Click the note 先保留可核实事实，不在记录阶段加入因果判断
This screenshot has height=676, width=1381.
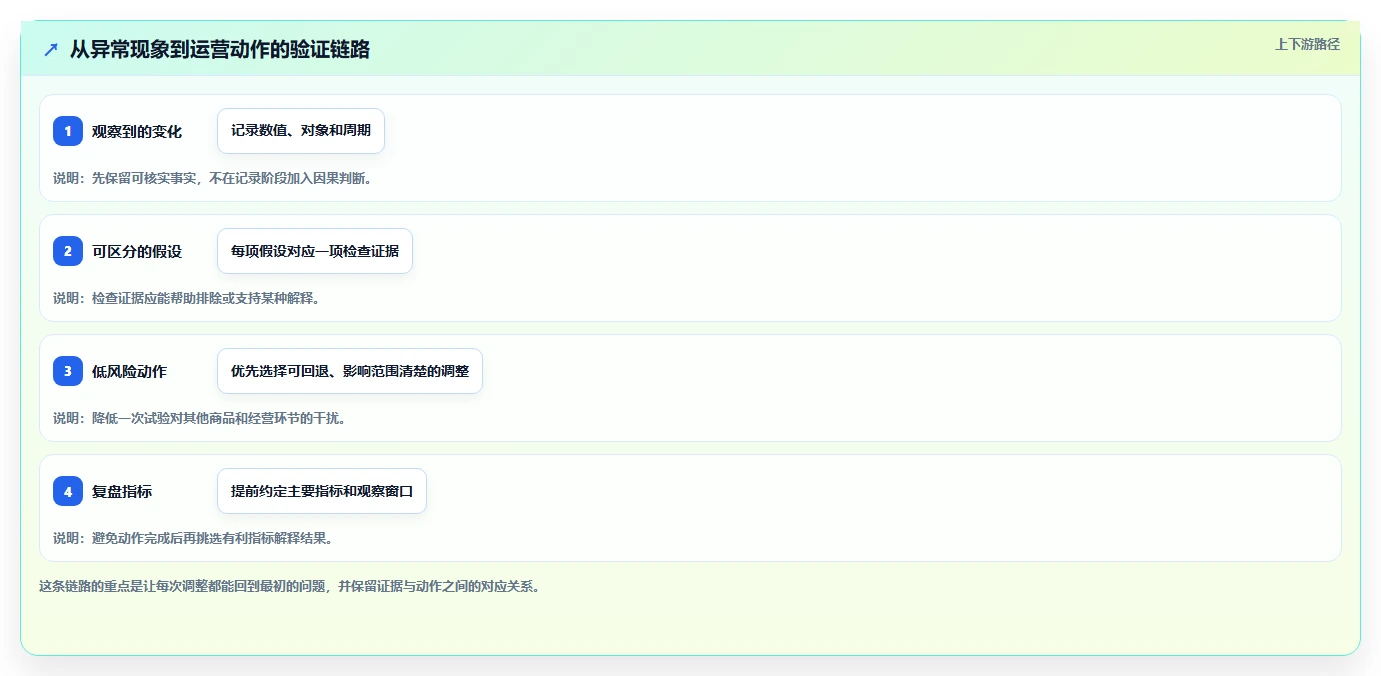point(213,178)
